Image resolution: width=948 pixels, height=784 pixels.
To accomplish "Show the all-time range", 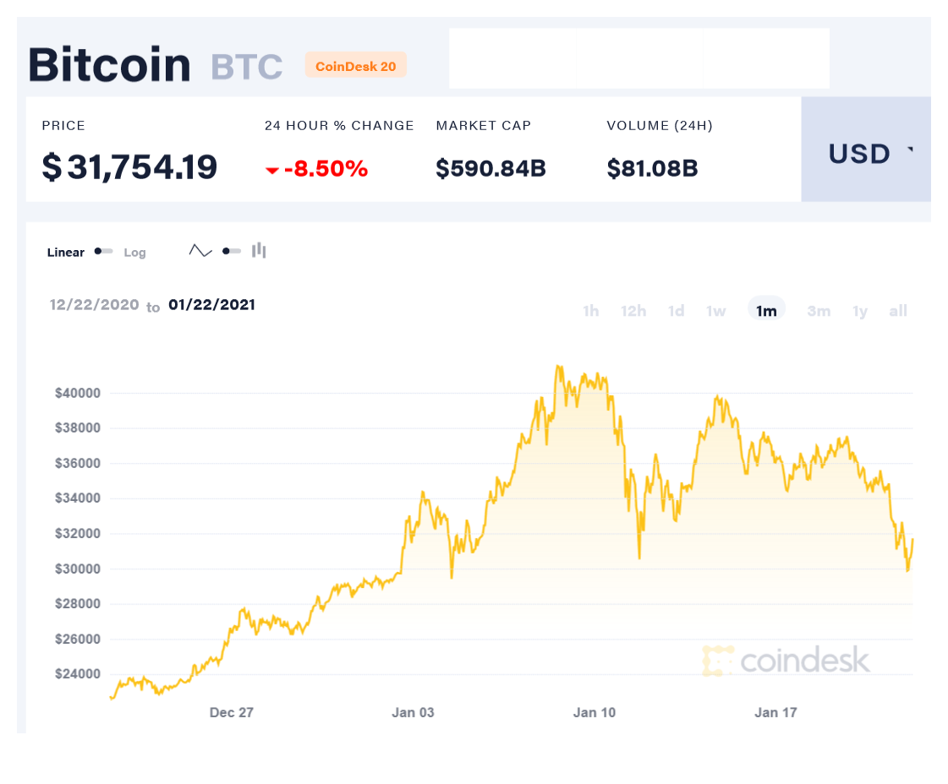I will point(898,311).
